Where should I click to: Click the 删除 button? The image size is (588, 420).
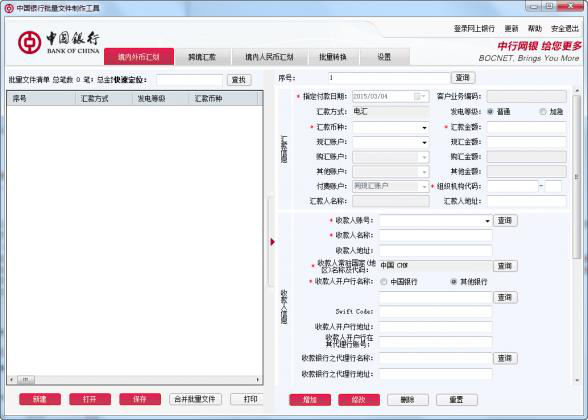(x=408, y=400)
